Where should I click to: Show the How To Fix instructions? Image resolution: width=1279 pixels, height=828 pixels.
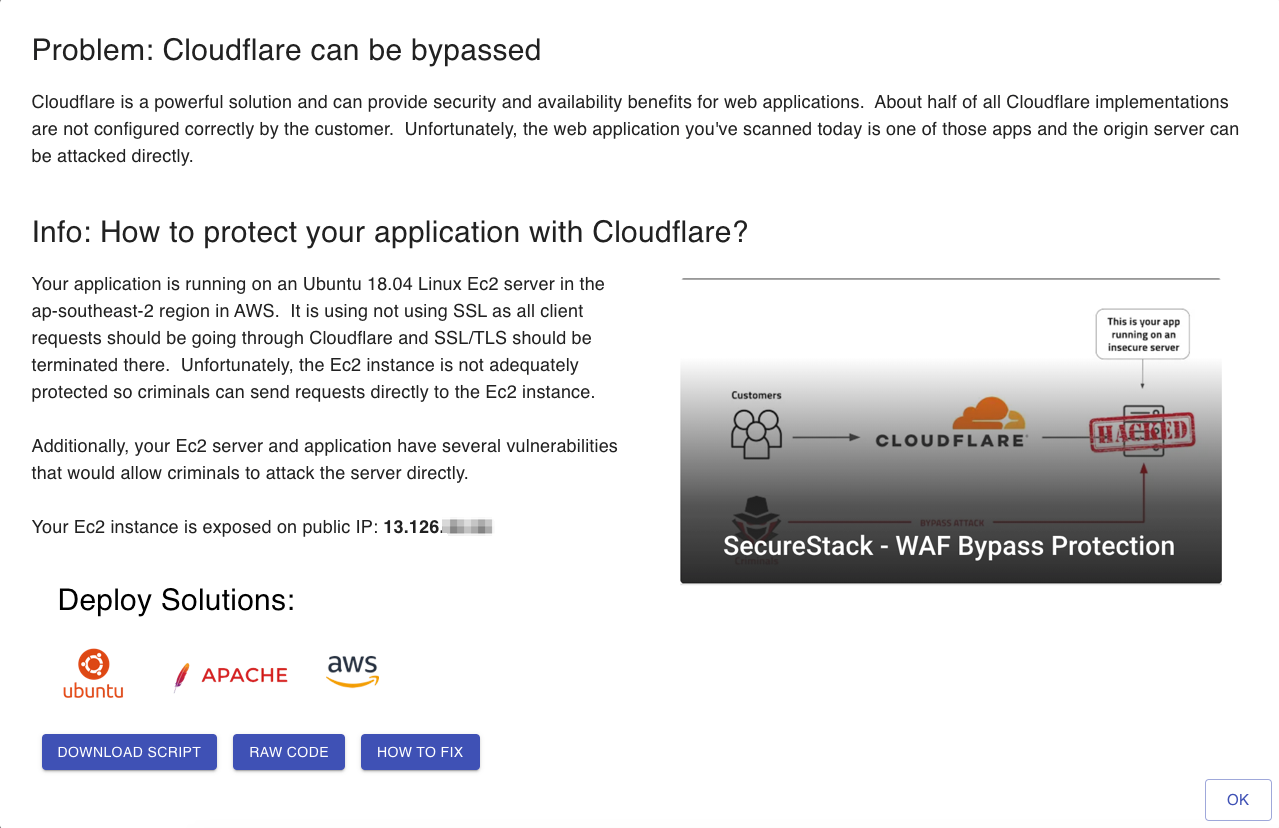pos(420,752)
